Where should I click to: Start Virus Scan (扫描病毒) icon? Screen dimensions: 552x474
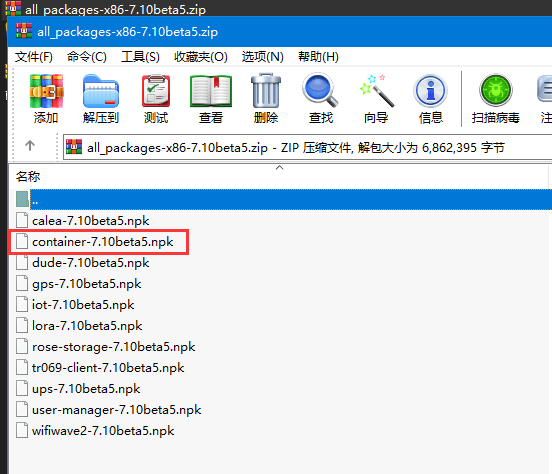coord(496,99)
